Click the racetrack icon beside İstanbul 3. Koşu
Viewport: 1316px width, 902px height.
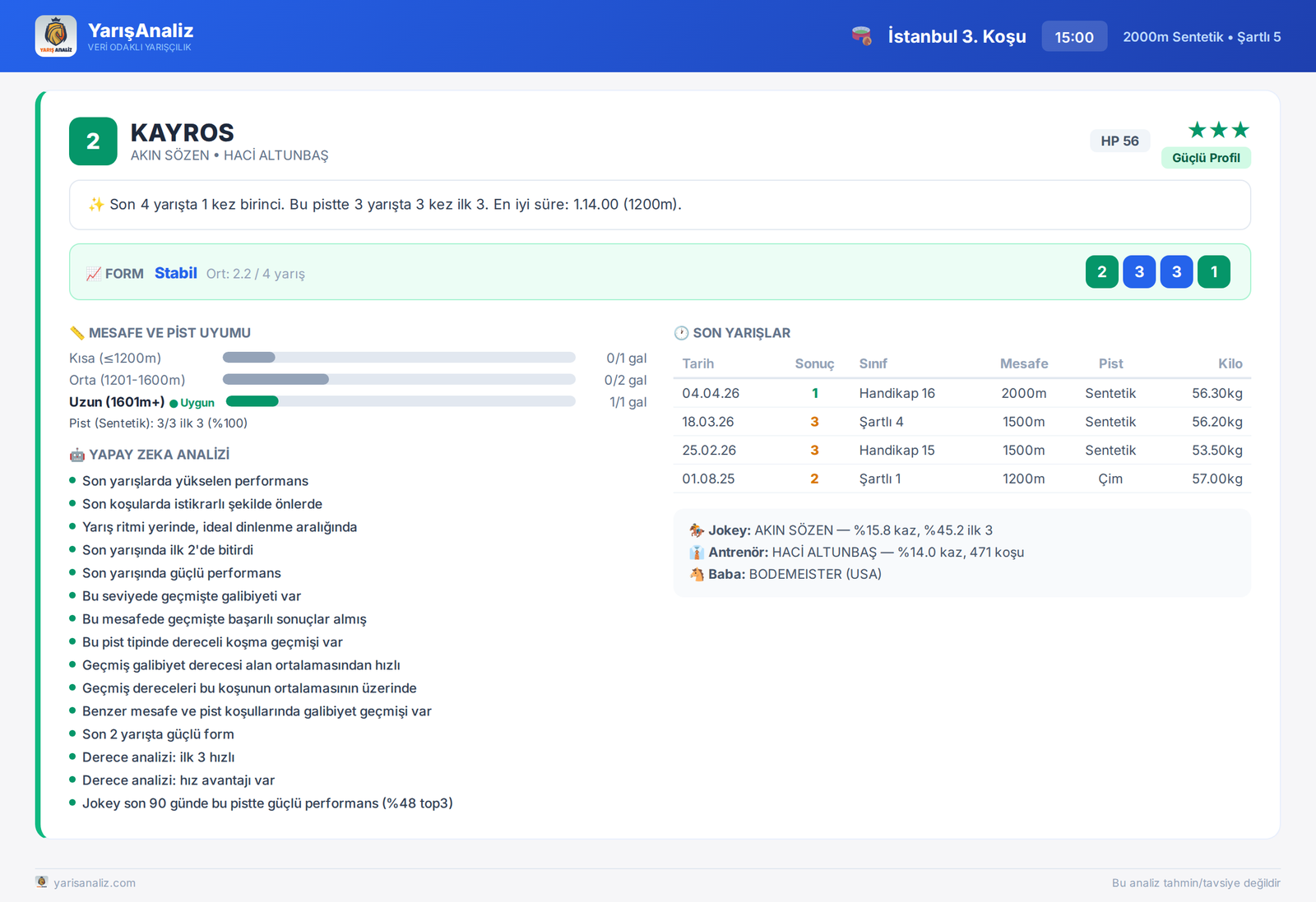[x=861, y=36]
